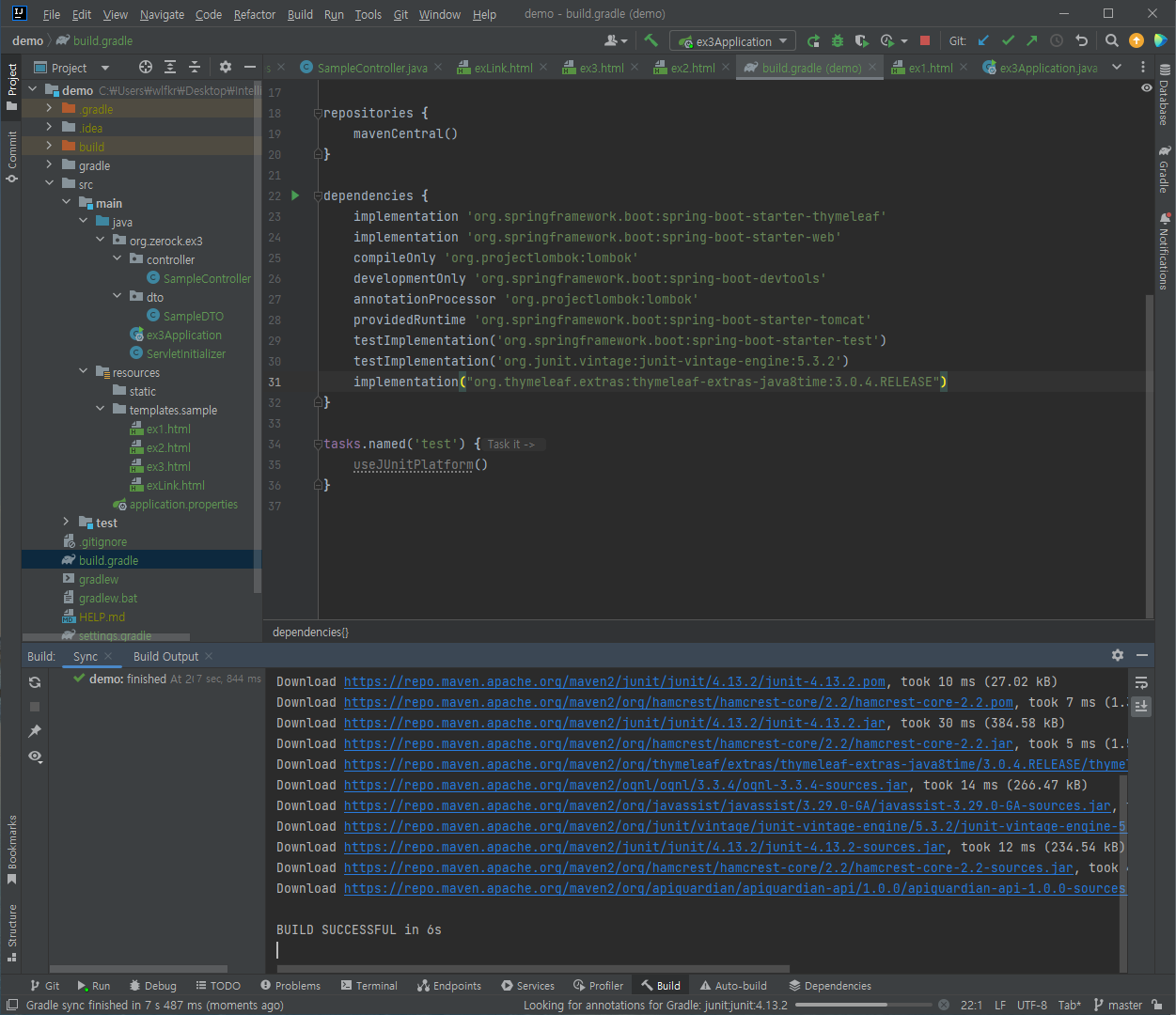The width and height of the screenshot is (1176, 1015).
Task: Open the ex3Application run configuration dropdown
Action: click(733, 41)
